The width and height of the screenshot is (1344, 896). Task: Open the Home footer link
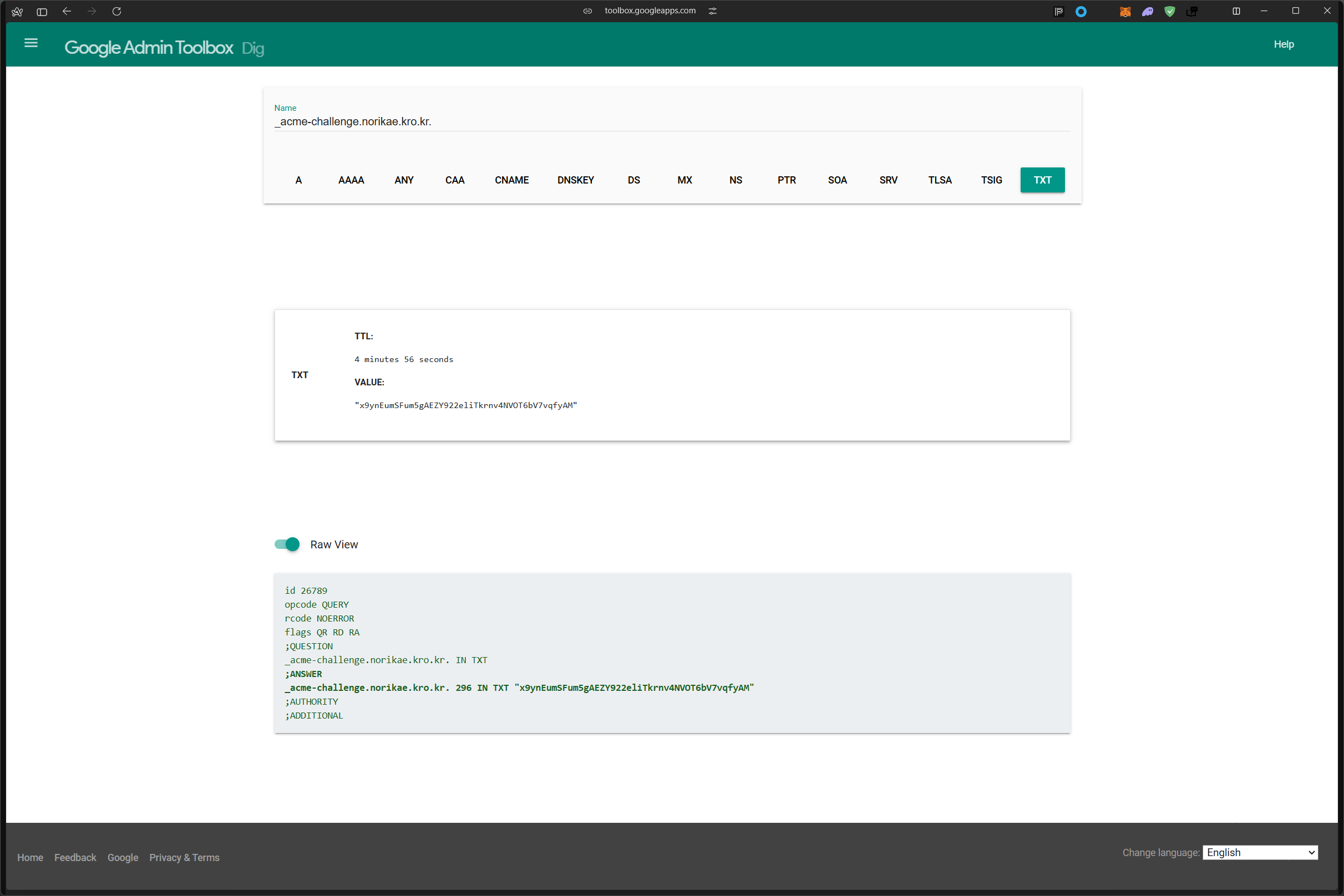(x=31, y=857)
